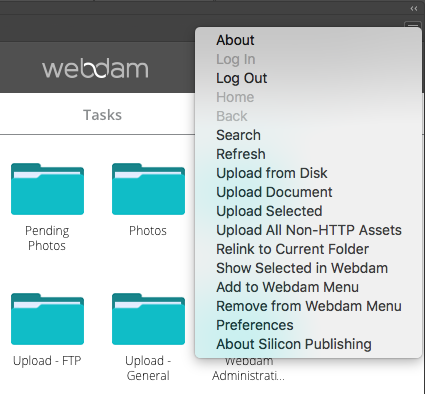Select Upload All Non-HTTP Assets
The image size is (425, 394).
308,230
